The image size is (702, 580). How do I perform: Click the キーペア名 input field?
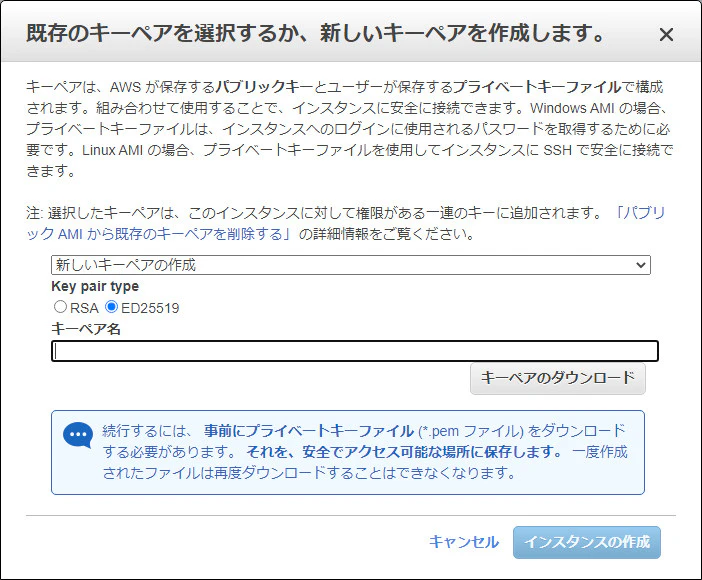(355, 351)
